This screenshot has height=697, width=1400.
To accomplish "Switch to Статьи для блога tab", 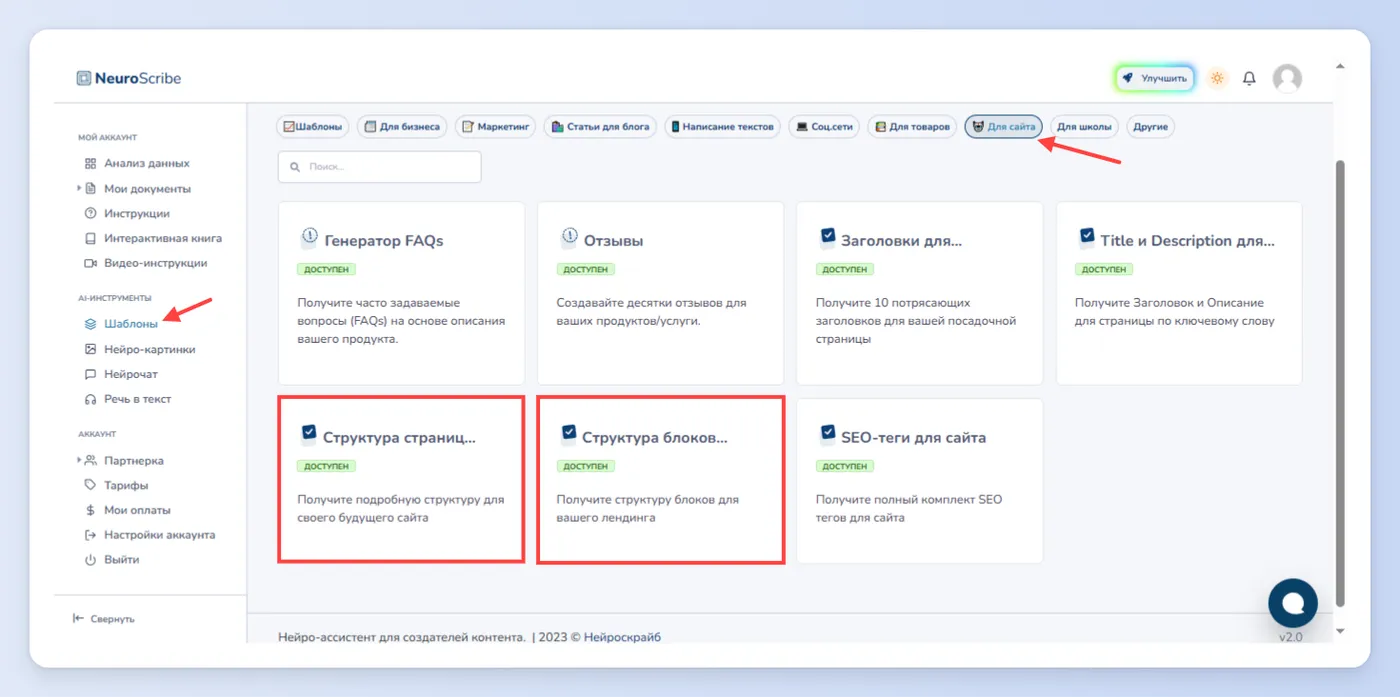I will 600,127.
